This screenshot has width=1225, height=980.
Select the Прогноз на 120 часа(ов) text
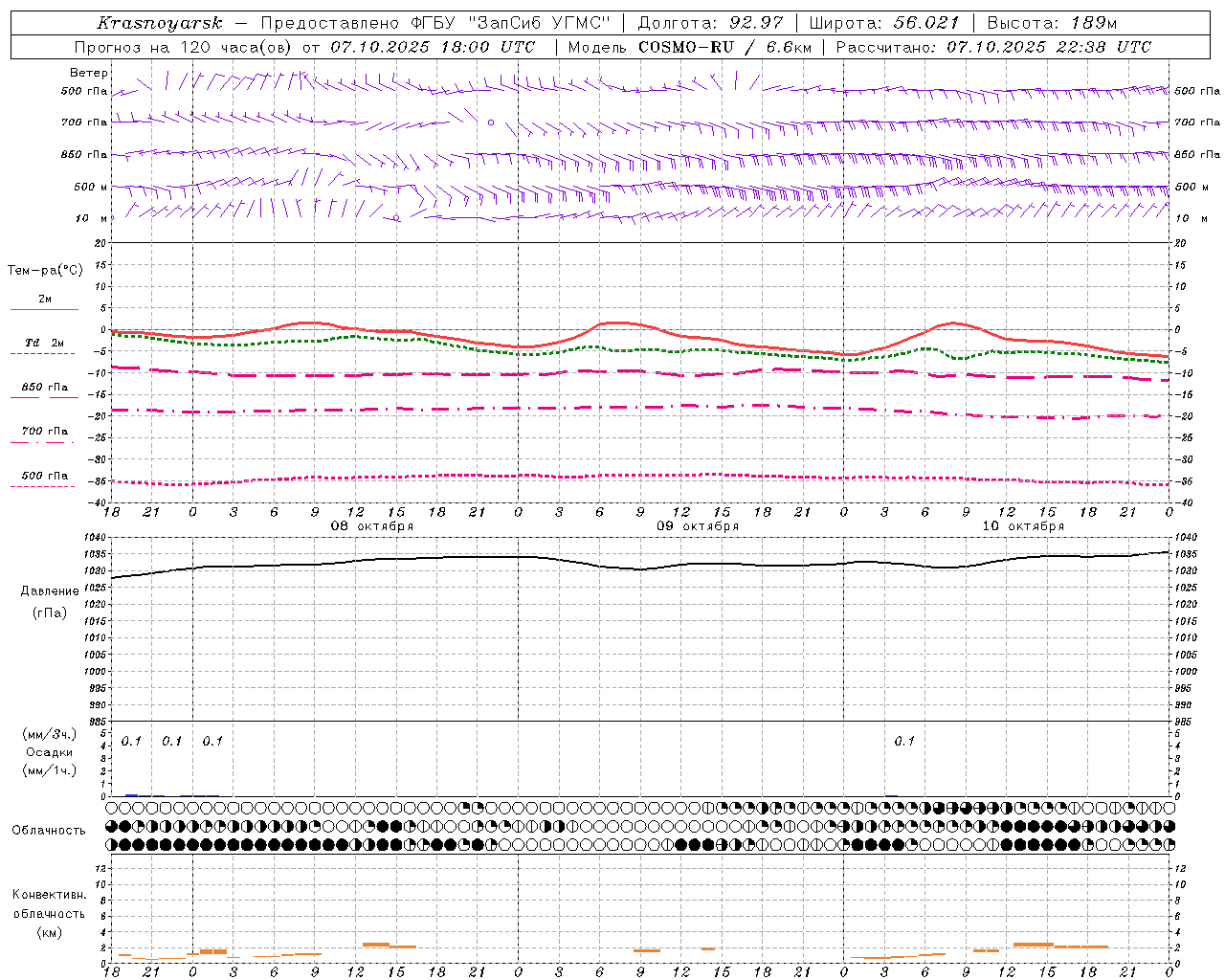(185, 47)
